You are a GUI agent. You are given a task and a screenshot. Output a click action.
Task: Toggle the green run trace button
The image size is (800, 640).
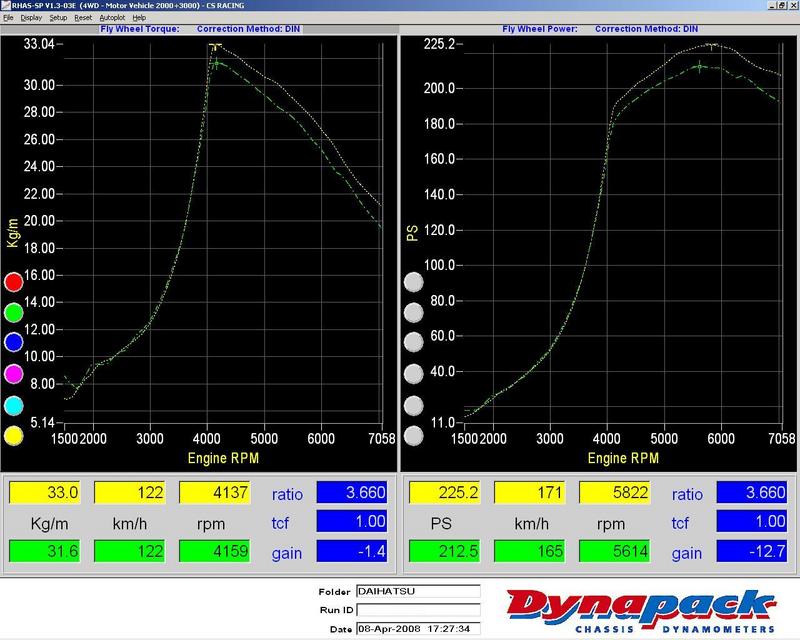coord(14,312)
